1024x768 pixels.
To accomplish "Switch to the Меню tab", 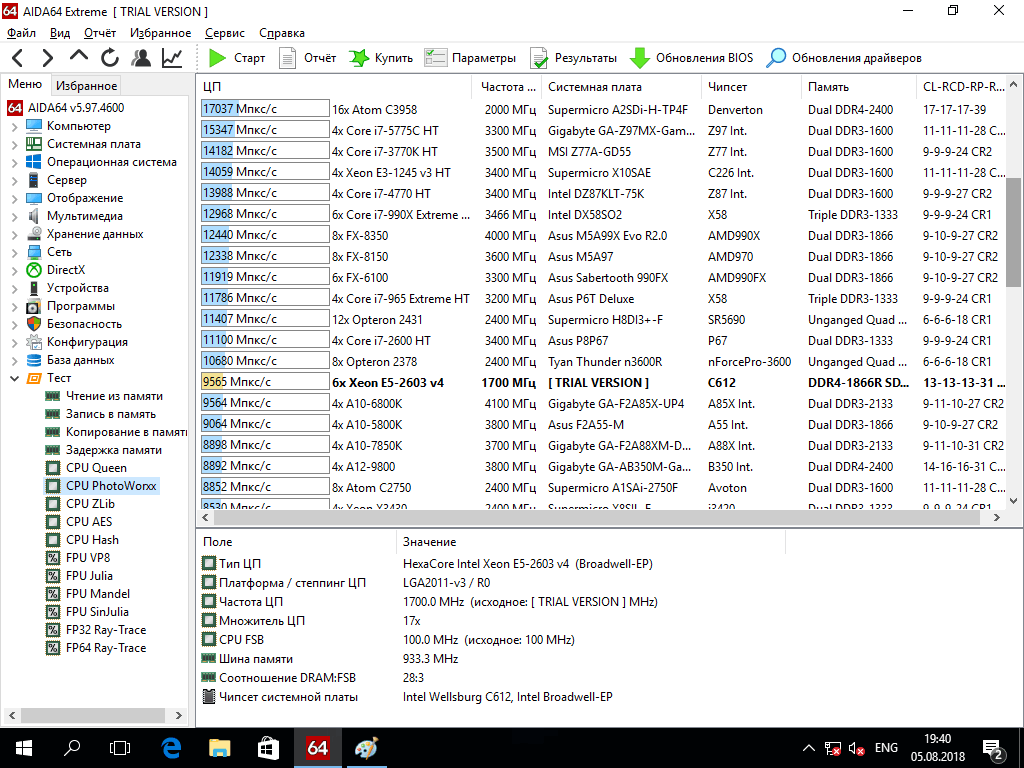I will click(x=25, y=84).
